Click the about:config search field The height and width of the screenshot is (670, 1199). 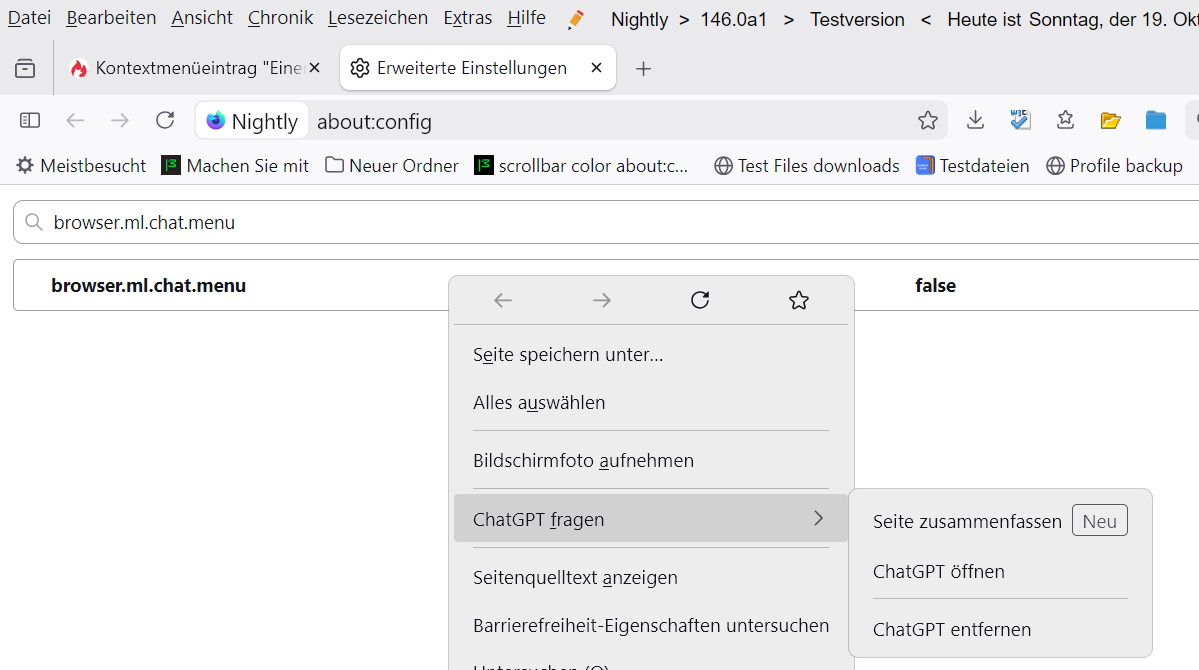coord(600,222)
